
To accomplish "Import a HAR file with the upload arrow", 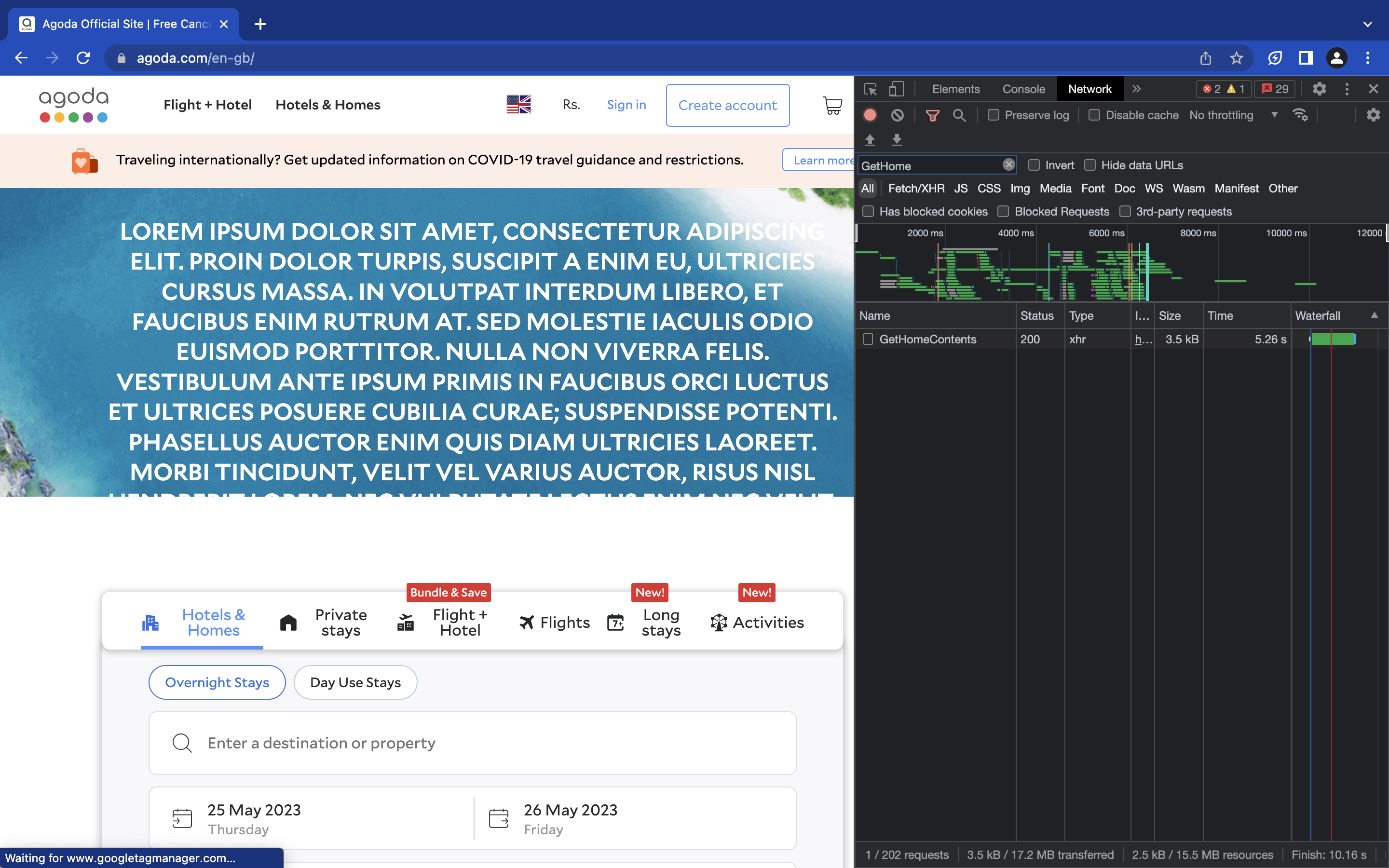I will [870, 139].
